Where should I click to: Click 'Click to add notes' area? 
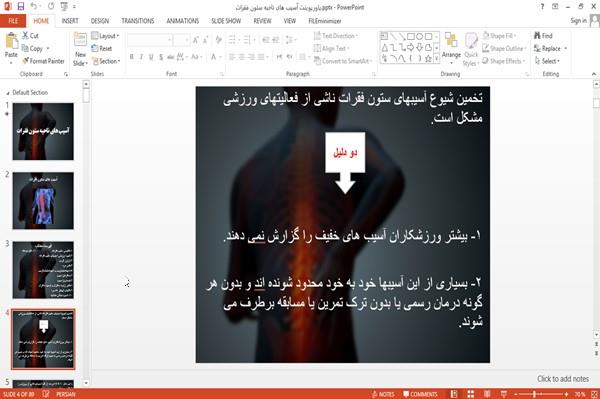[562, 379]
